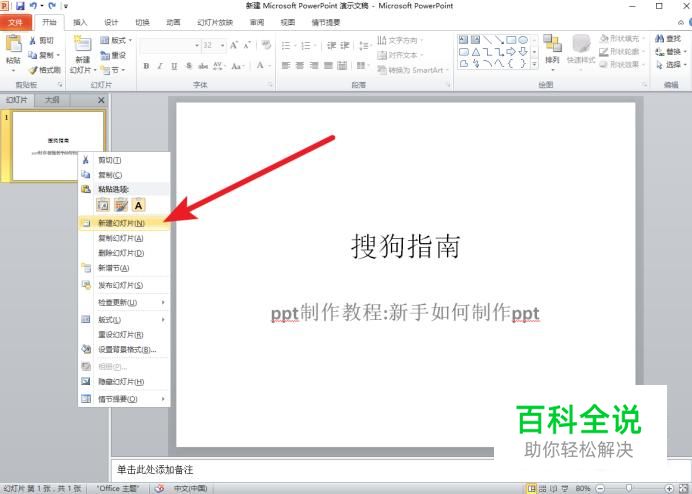Select the right arrow shape in gallery
The image size is (692, 494).
(511, 52)
